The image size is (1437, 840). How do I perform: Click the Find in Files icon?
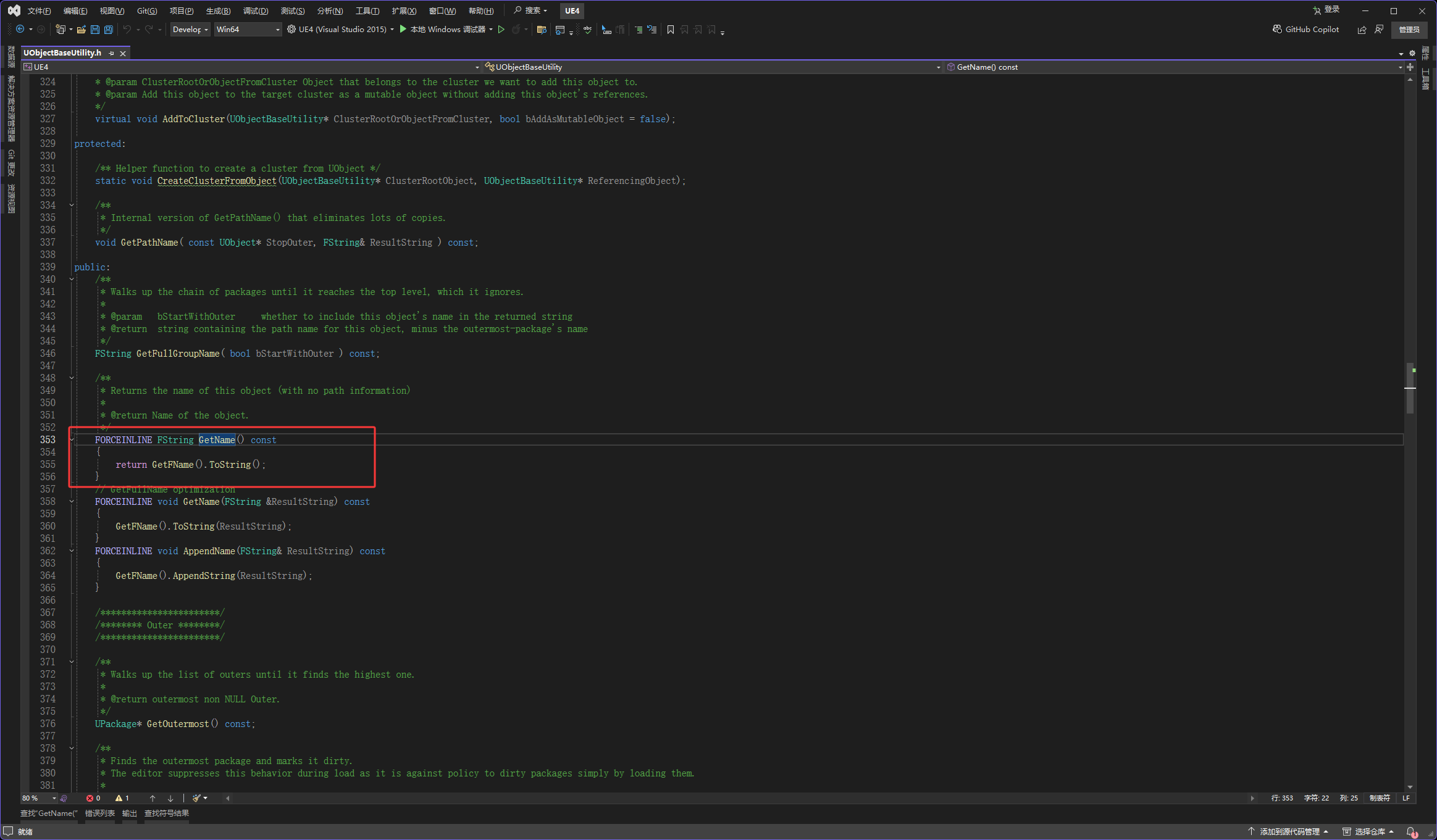point(541,29)
